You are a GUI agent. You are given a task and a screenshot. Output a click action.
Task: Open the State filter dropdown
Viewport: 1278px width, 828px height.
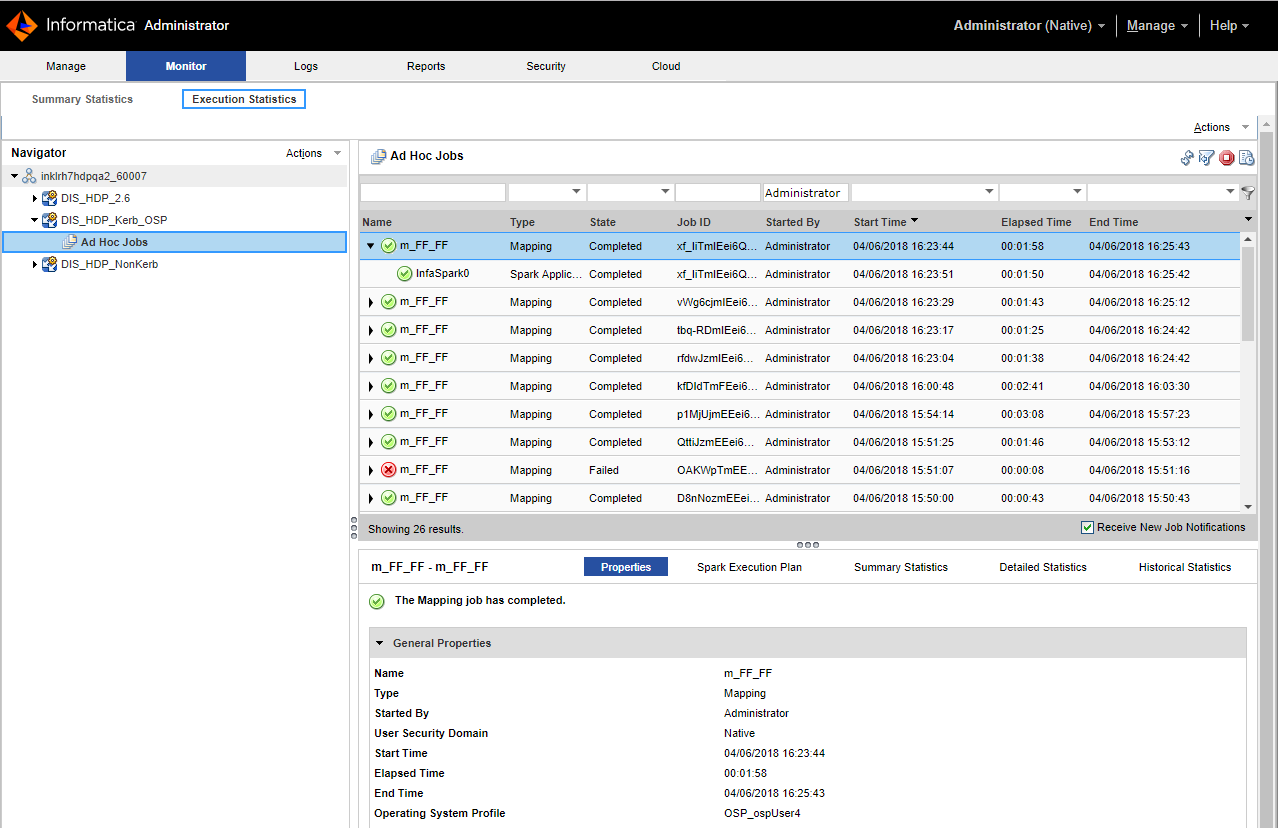[664, 192]
